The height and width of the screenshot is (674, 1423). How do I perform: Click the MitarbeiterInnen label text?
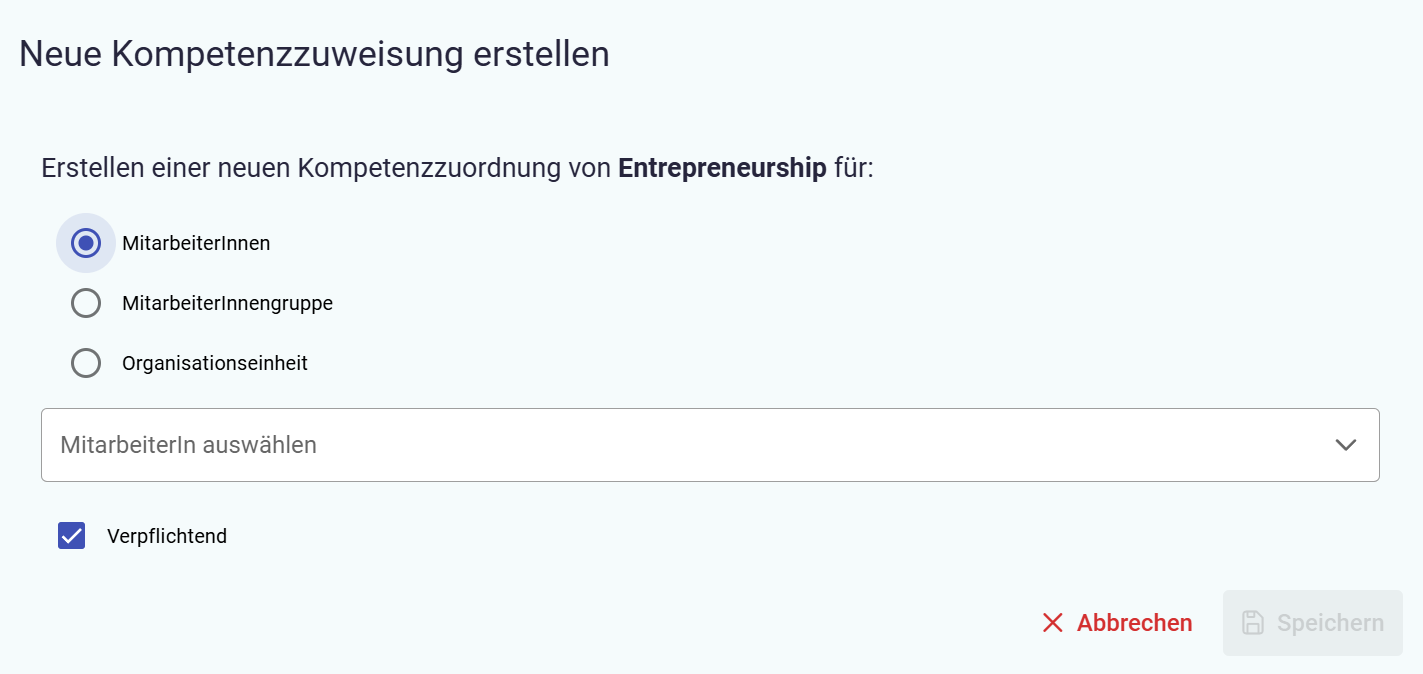point(196,243)
